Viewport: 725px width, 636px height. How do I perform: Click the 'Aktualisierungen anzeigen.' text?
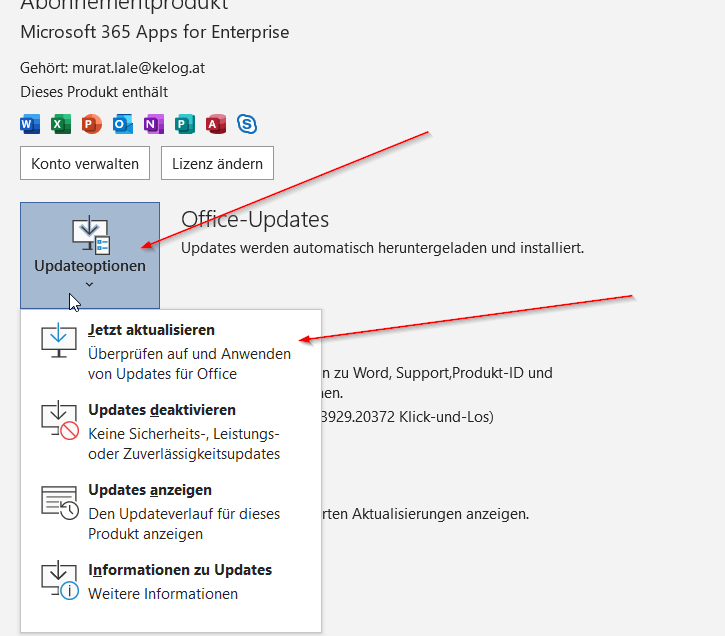coord(441,514)
